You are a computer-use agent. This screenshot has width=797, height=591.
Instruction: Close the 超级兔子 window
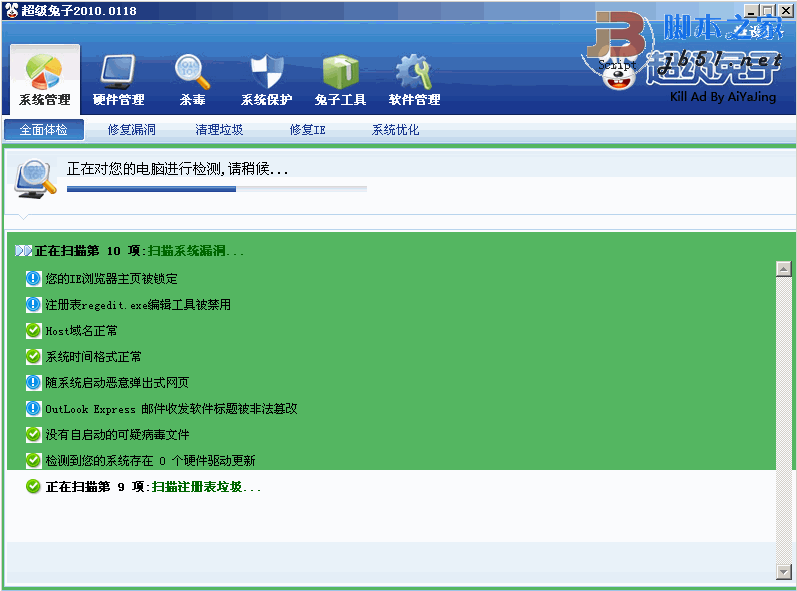click(785, 11)
